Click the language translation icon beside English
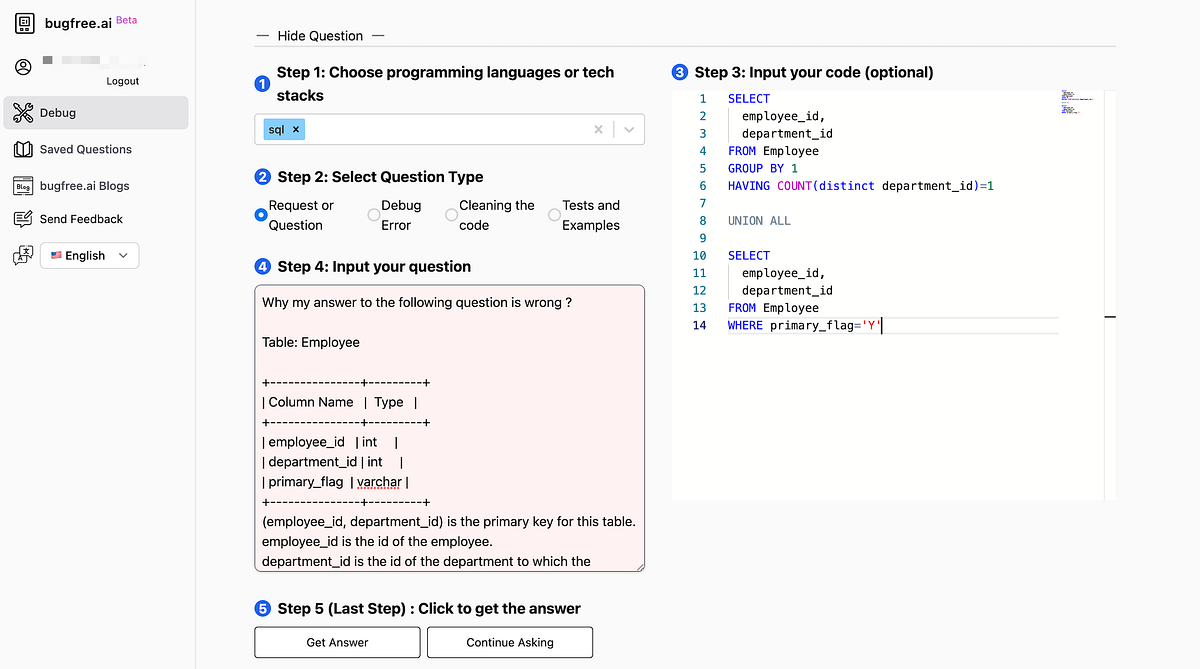 (25, 254)
